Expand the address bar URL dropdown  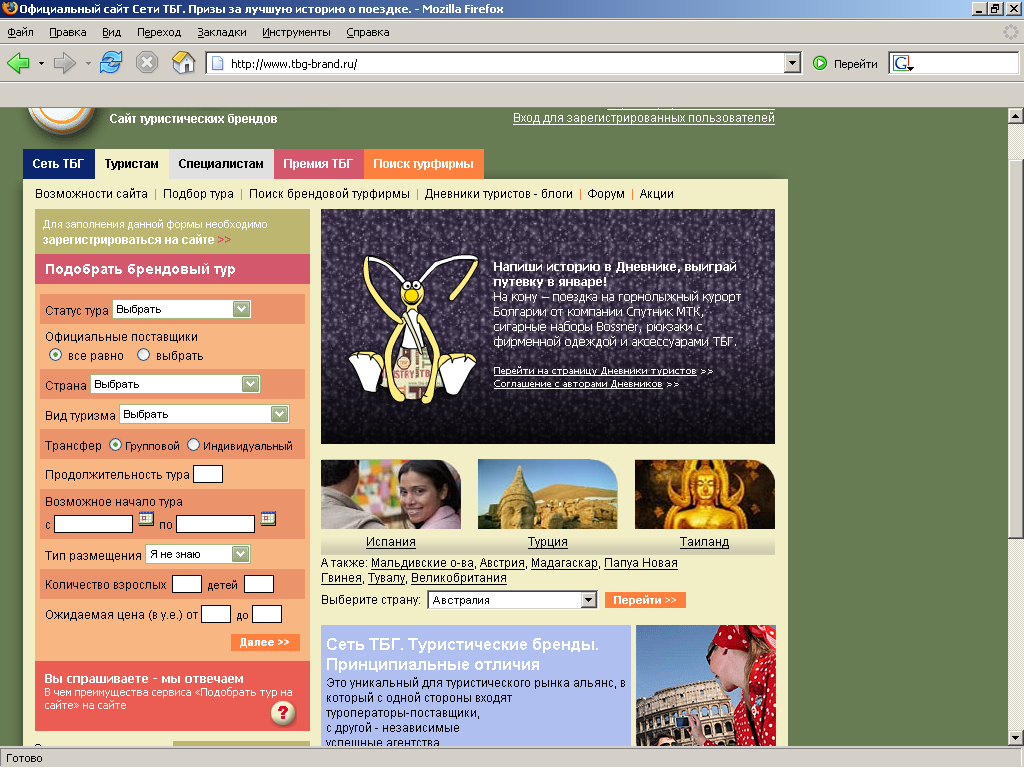pos(792,63)
